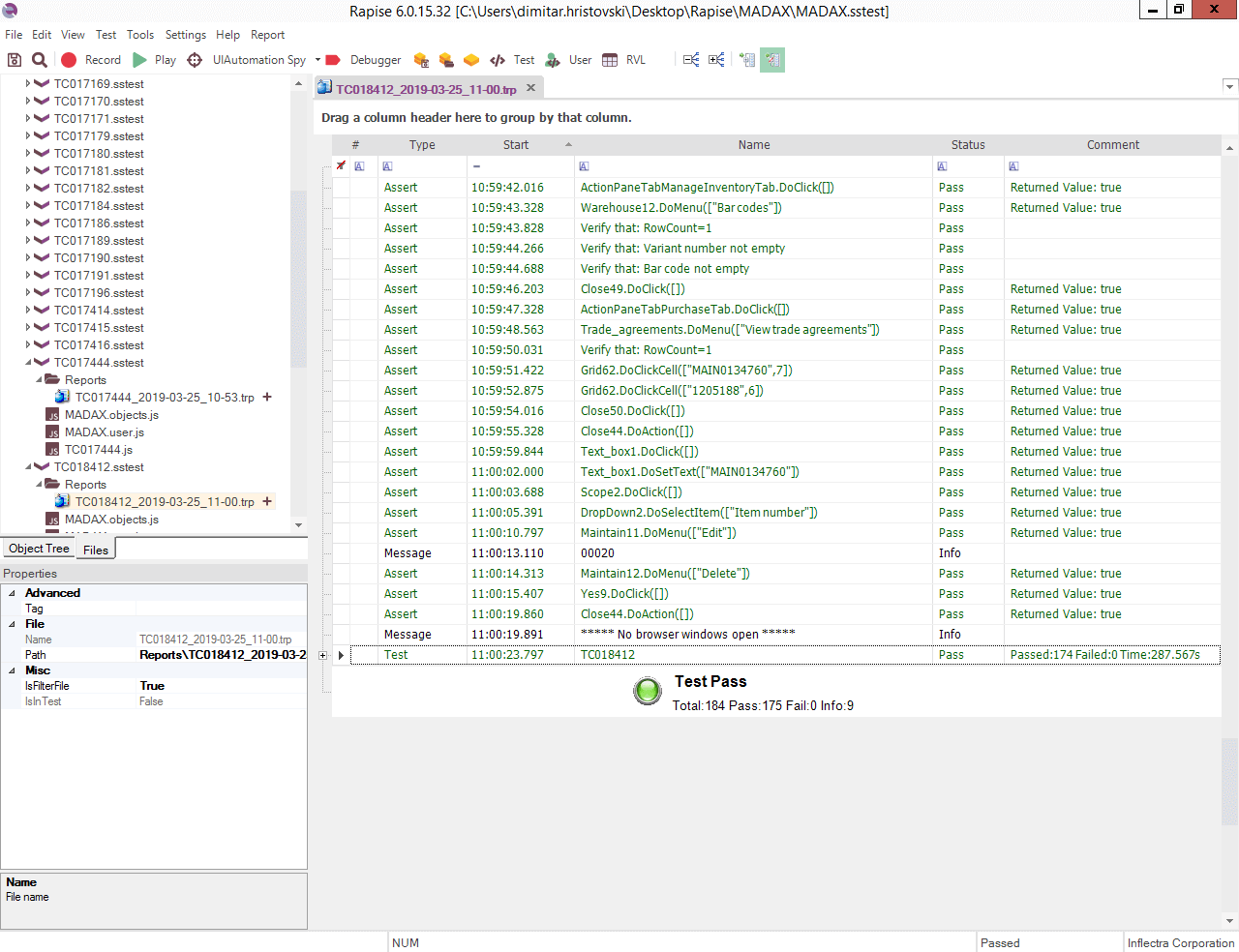Image resolution: width=1239 pixels, height=952 pixels.
Task: Click the file tree vertical scrollbar thumb
Action: coord(298,279)
